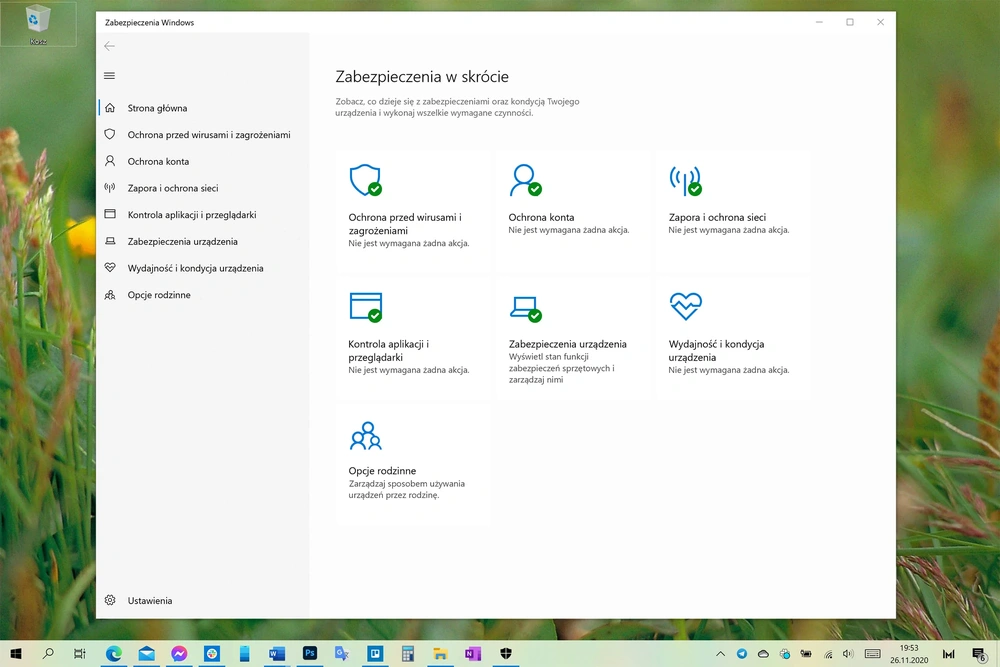The width and height of the screenshot is (1000, 667).
Task: Open the Zapora i ochrona sieci tile title
Action: pos(717,217)
